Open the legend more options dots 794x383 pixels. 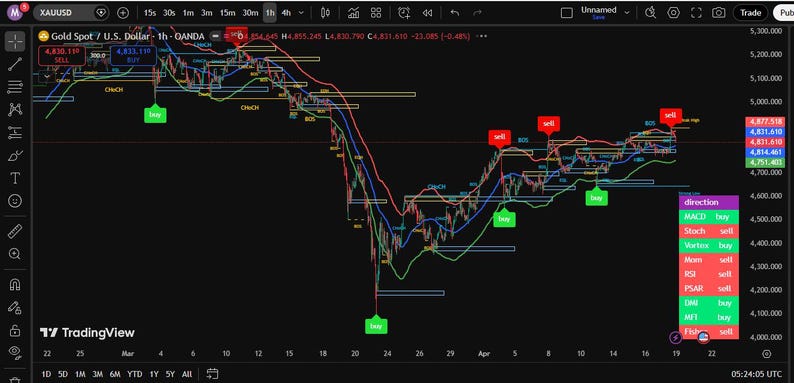point(482,36)
